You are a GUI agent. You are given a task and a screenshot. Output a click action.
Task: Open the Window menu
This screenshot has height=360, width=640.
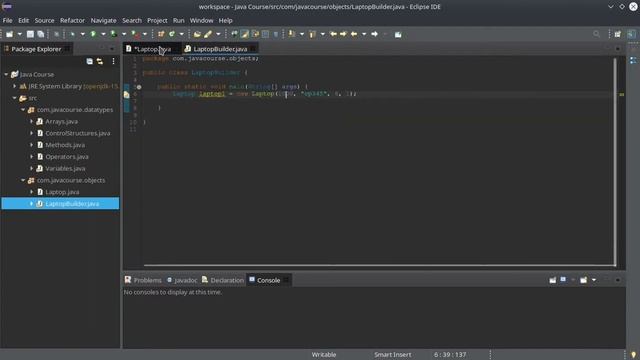pos(201,20)
